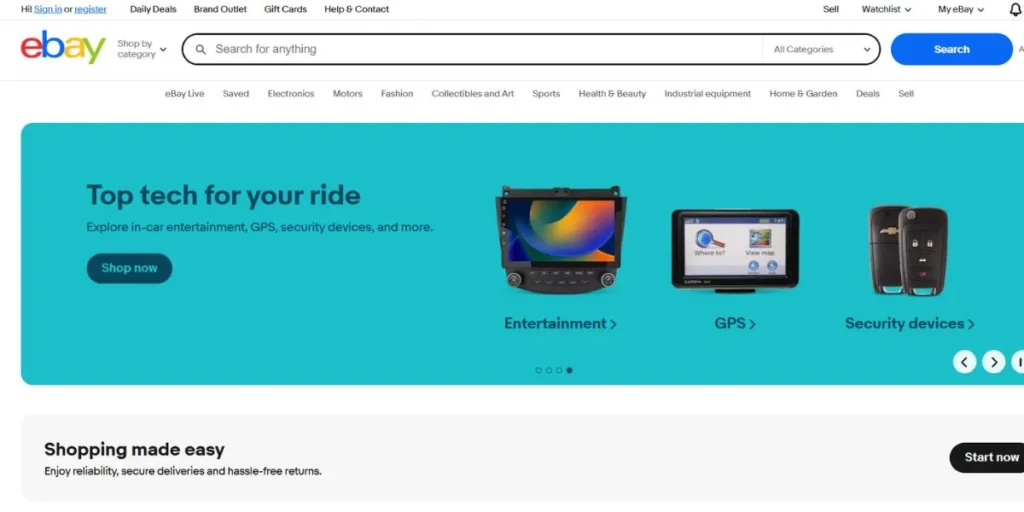Viewport: 1024px width, 512px height.
Task: Open Brand Outlet link
Action: [x=220, y=9]
